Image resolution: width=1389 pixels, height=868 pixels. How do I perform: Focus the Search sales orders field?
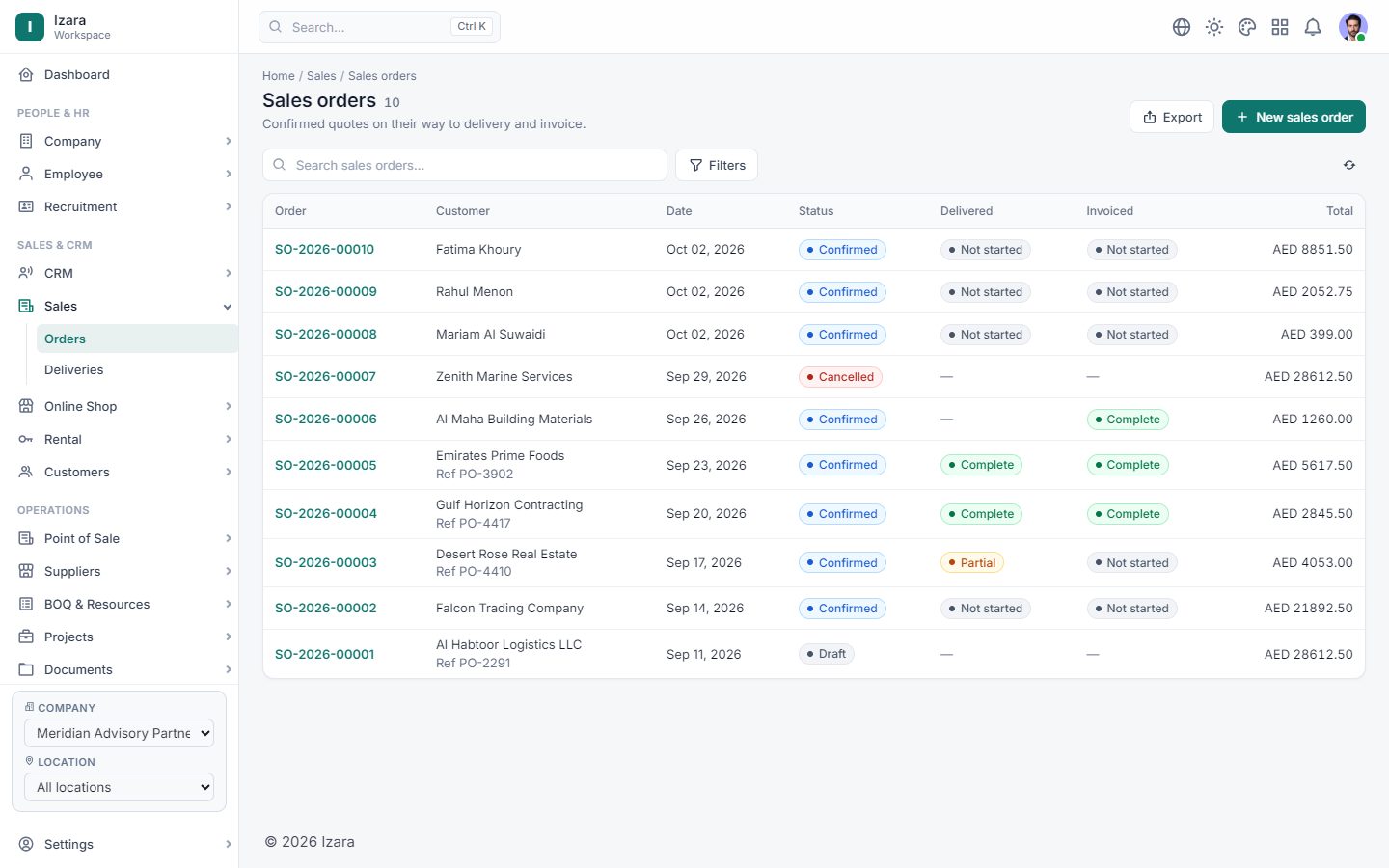[465, 165]
